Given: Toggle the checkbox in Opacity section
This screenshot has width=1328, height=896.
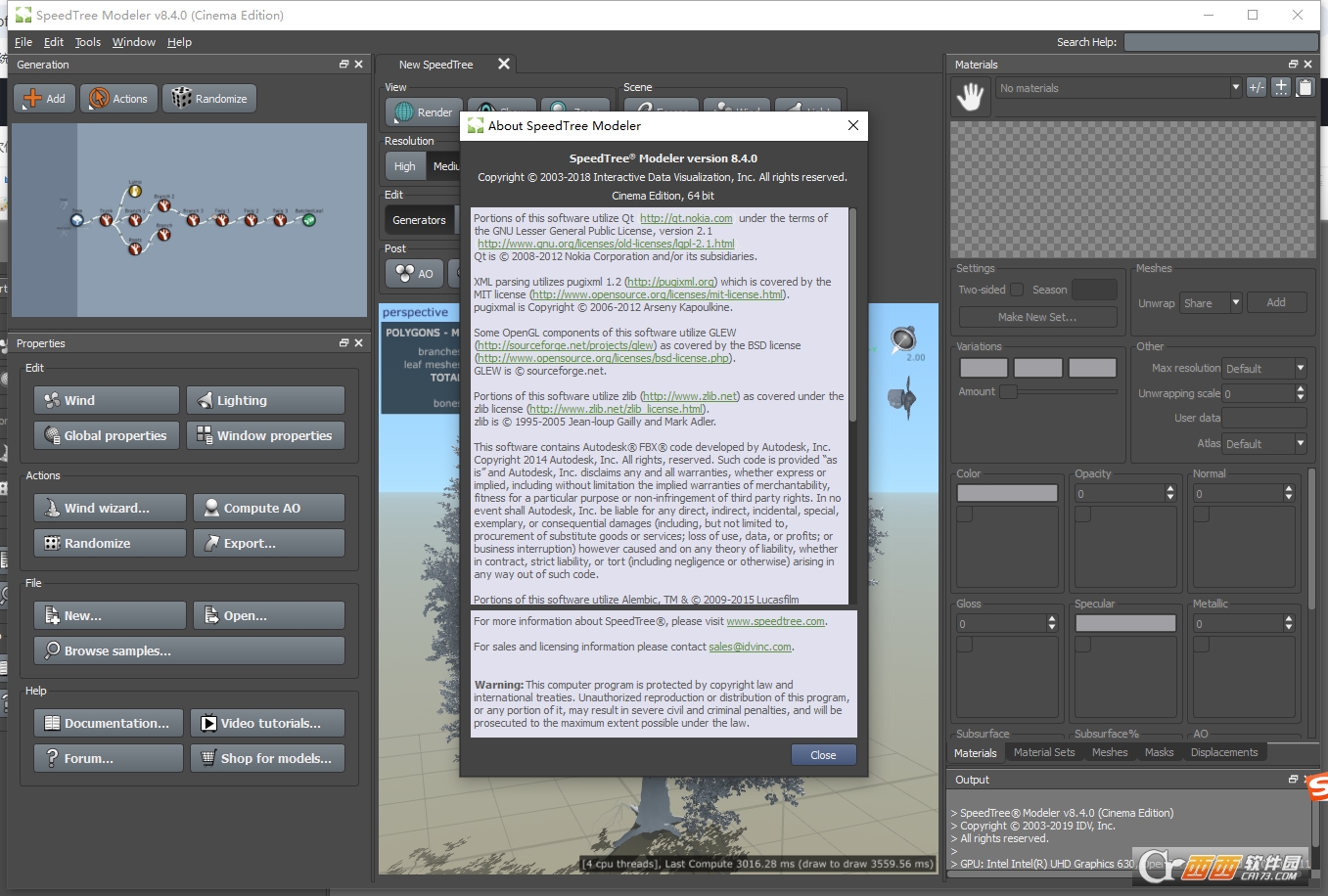Looking at the screenshot, I should coord(1083,515).
